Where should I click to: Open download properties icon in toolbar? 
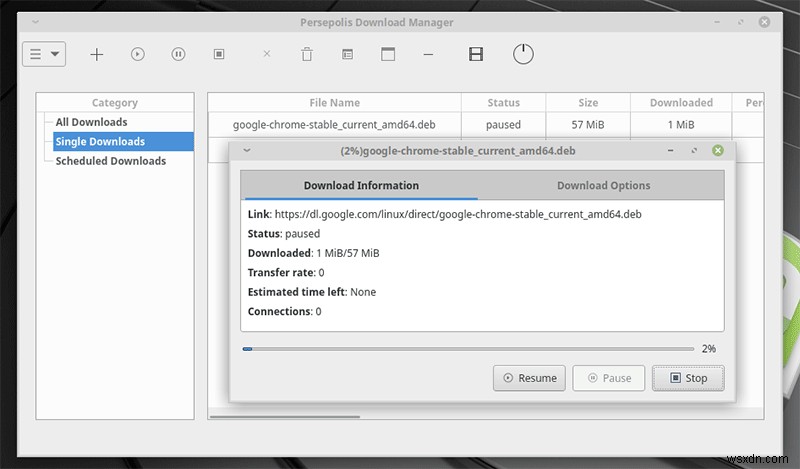click(x=347, y=54)
